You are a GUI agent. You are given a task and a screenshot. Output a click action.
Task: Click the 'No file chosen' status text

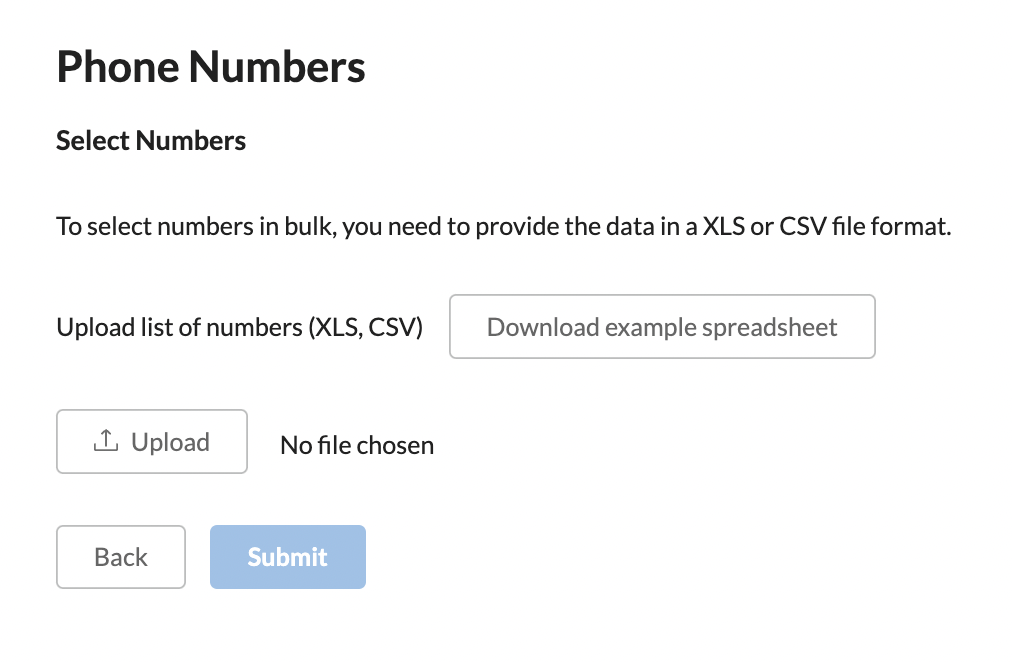coord(357,445)
